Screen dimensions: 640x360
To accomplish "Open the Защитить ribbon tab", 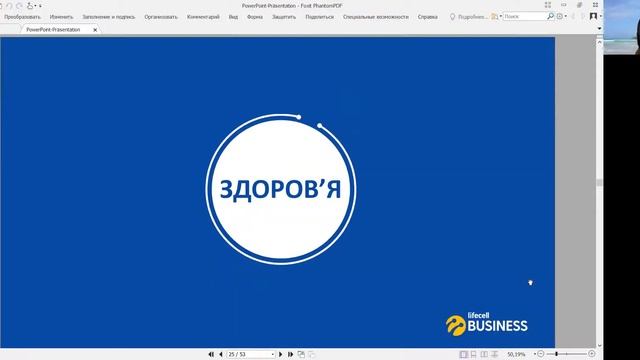I will (284, 17).
